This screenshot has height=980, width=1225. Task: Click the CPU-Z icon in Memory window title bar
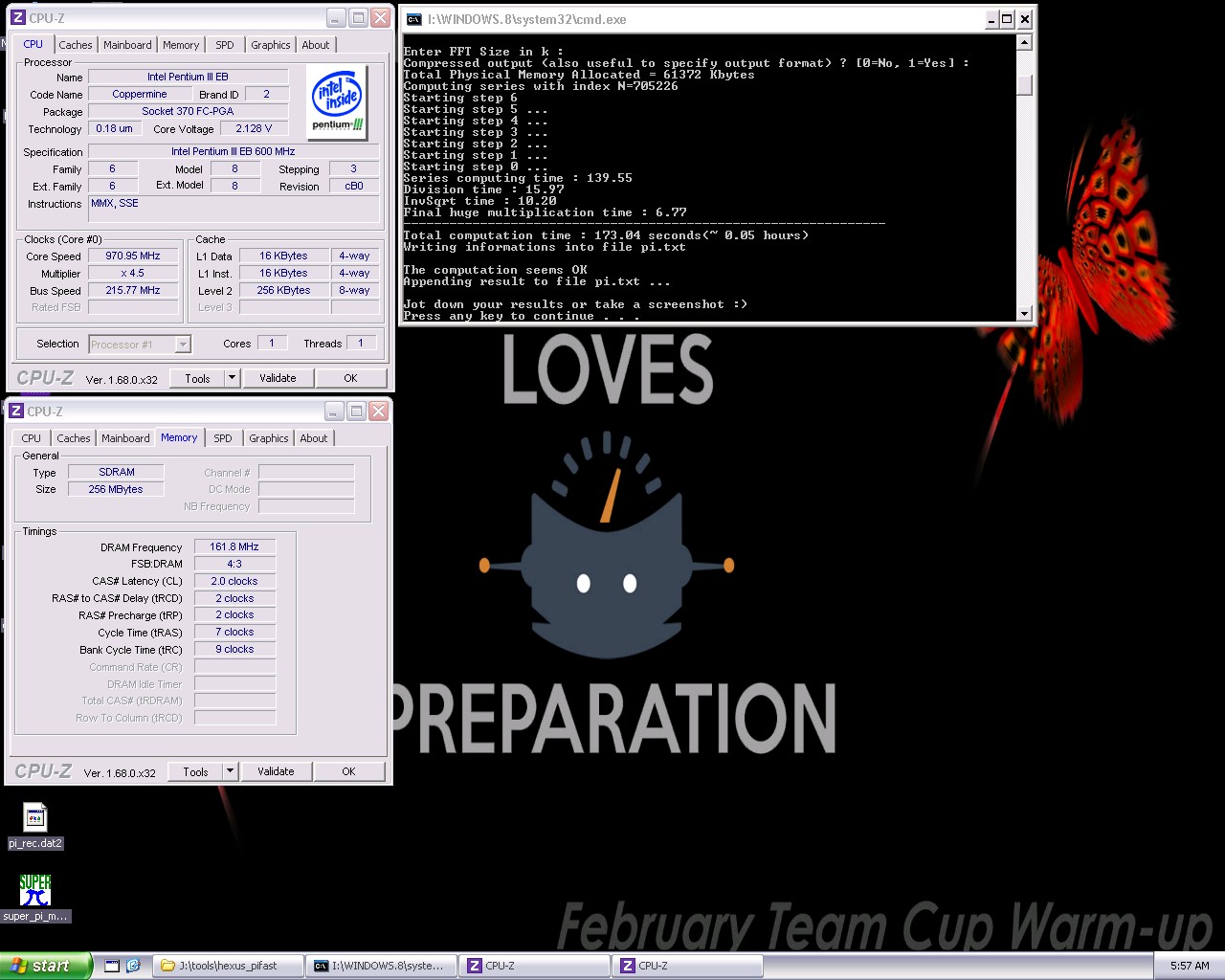pyautogui.click(x=16, y=412)
